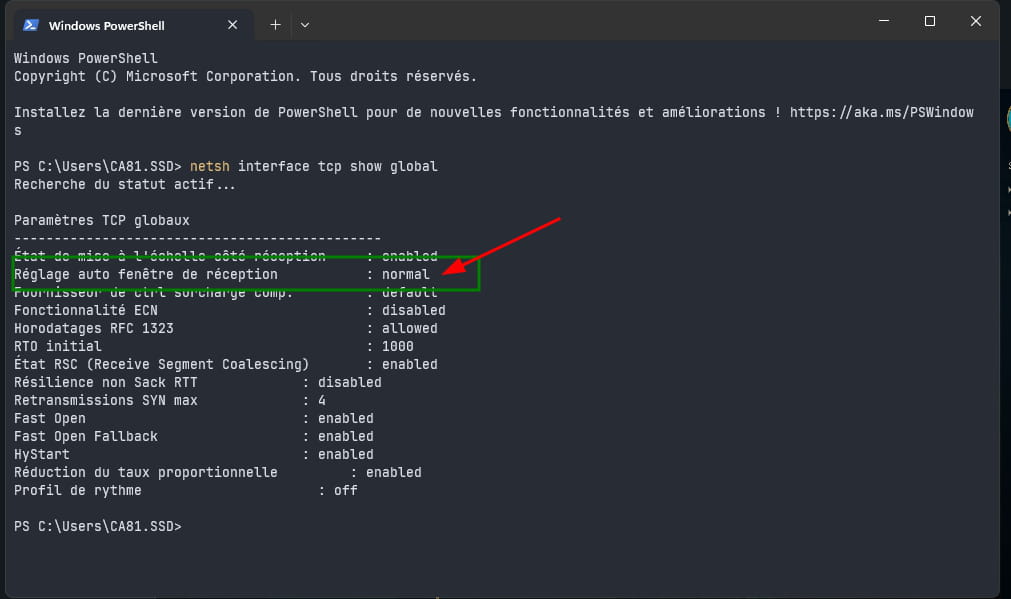Click 'Installez la dernière version de PowerShell' text
Screen dimensions: 1011x599
tap(186, 113)
